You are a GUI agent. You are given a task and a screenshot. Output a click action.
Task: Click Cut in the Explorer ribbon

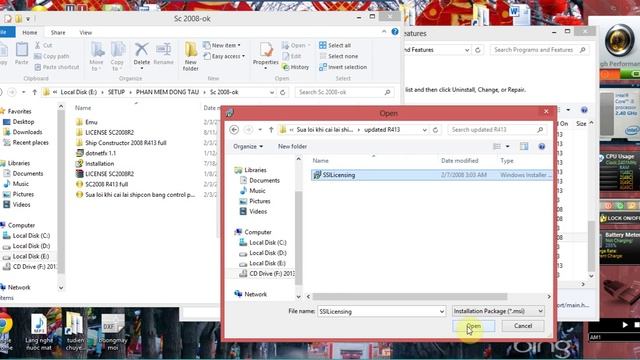(x=44, y=45)
